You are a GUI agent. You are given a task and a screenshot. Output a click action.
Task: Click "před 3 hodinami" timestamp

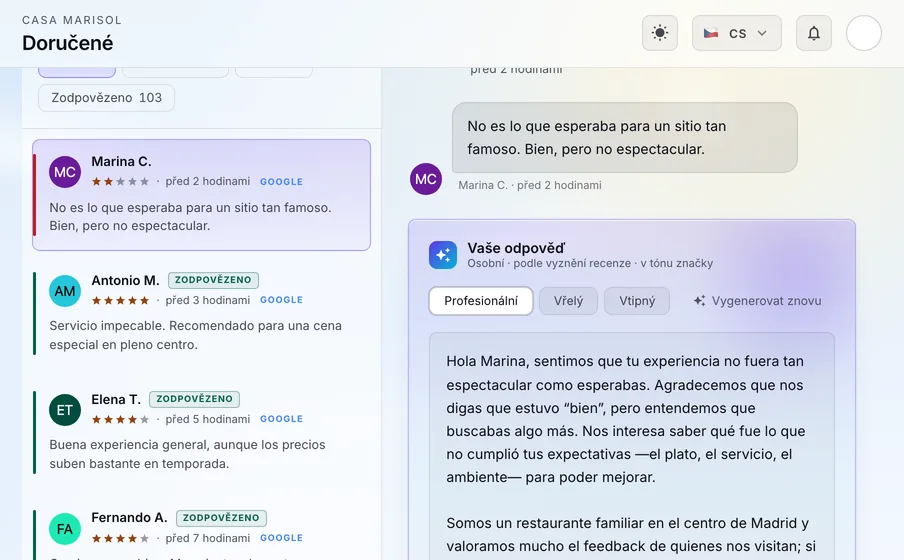pos(208,300)
